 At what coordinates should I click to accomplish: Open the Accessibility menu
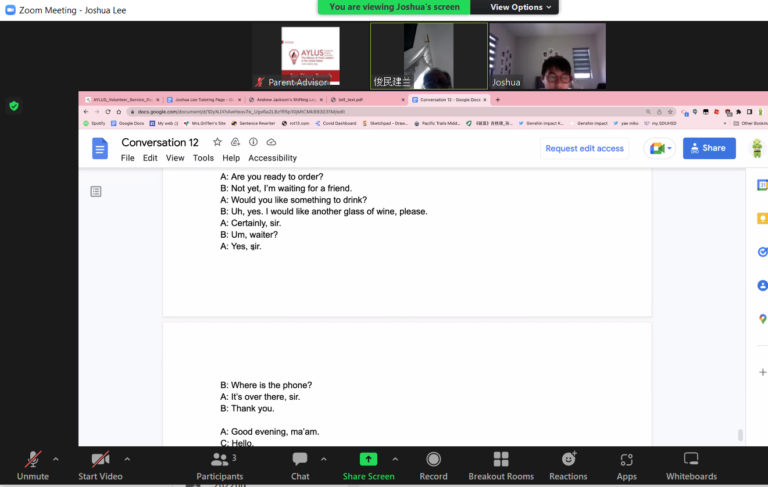(272, 158)
